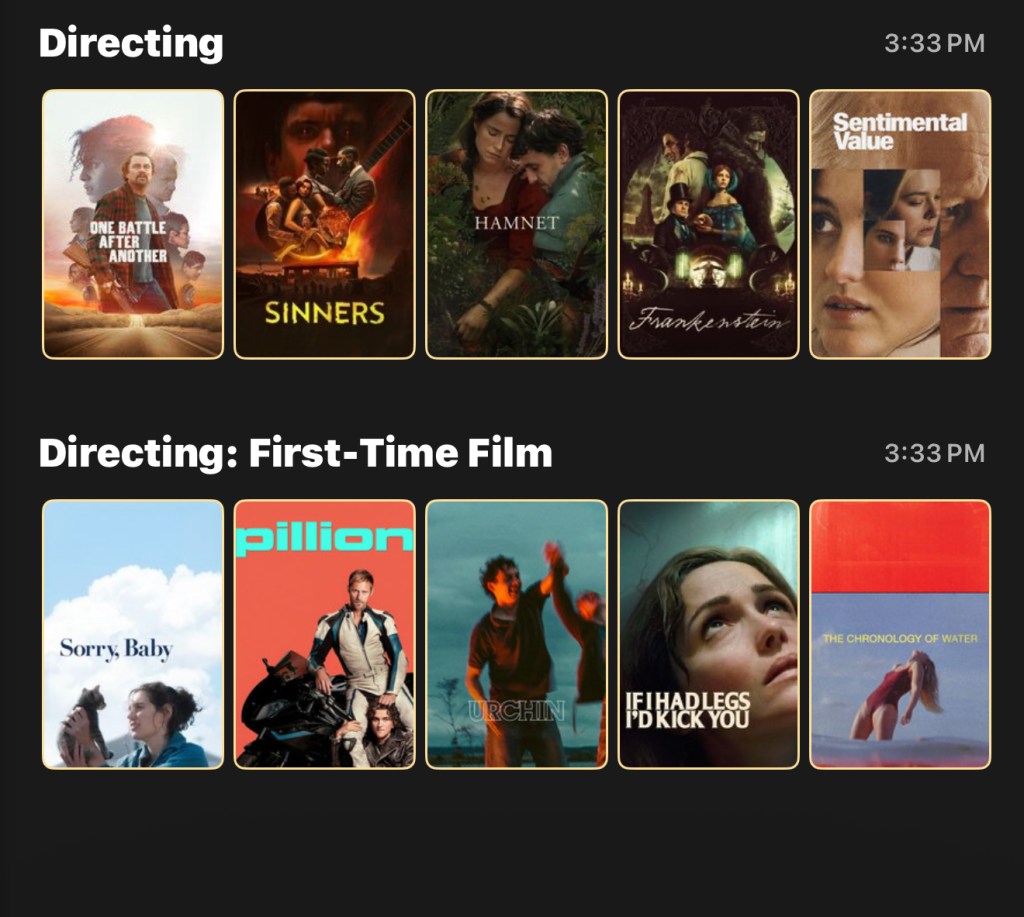This screenshot has height=917, width=1024.
Task: Select the Sinners movie poster
Action: click(325, 224)
